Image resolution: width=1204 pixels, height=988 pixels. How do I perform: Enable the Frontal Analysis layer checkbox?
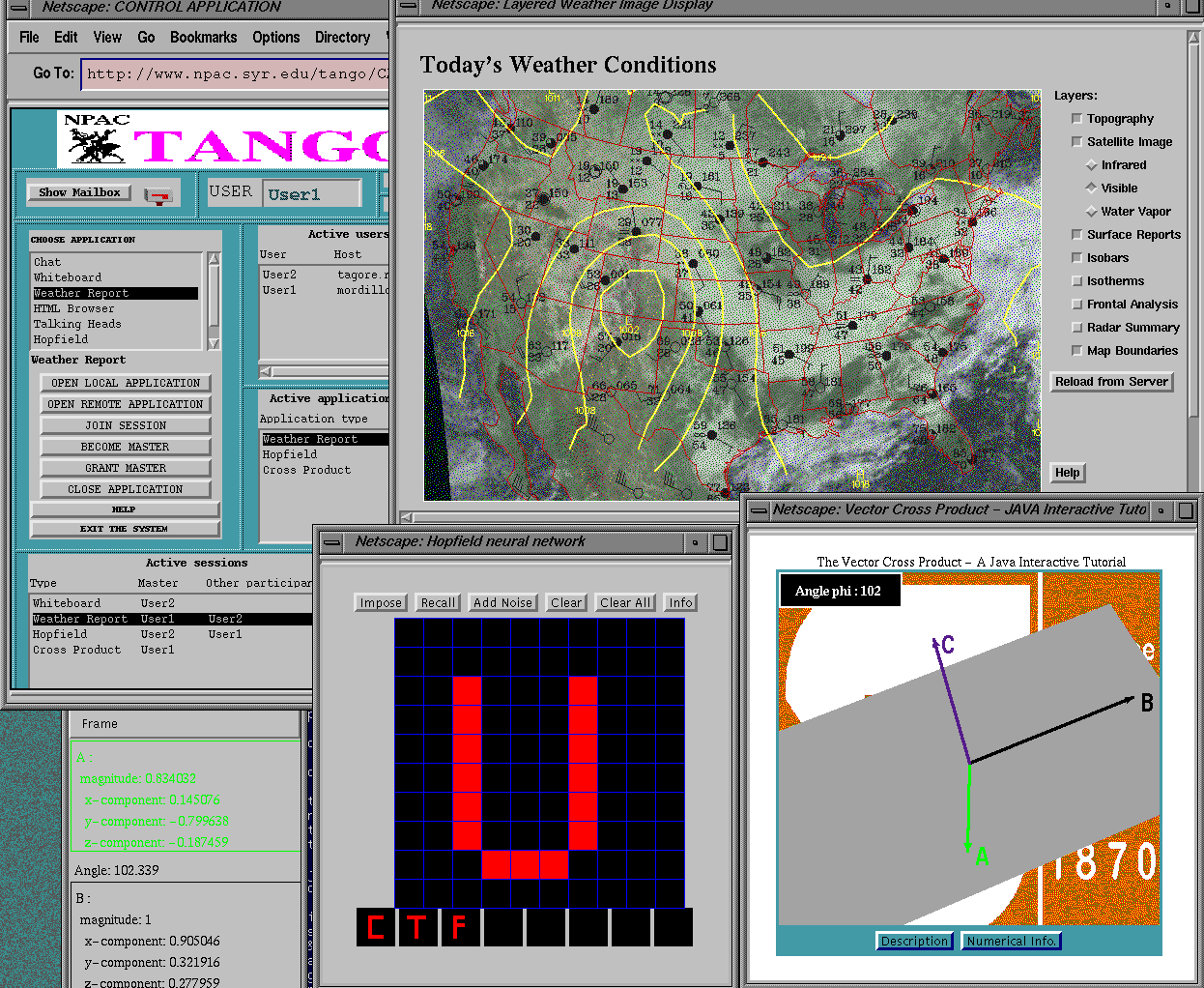coord(1076,305)
